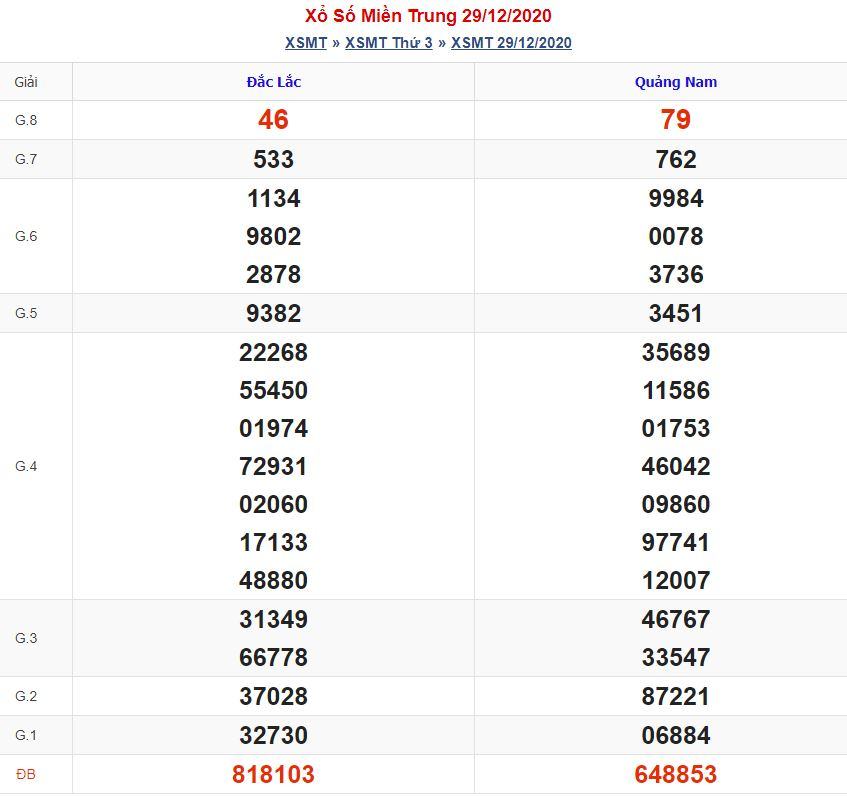The height and width of the screenshot is (797, 847).
Task: Click the number 17133
Action: (x=273, y=543)
